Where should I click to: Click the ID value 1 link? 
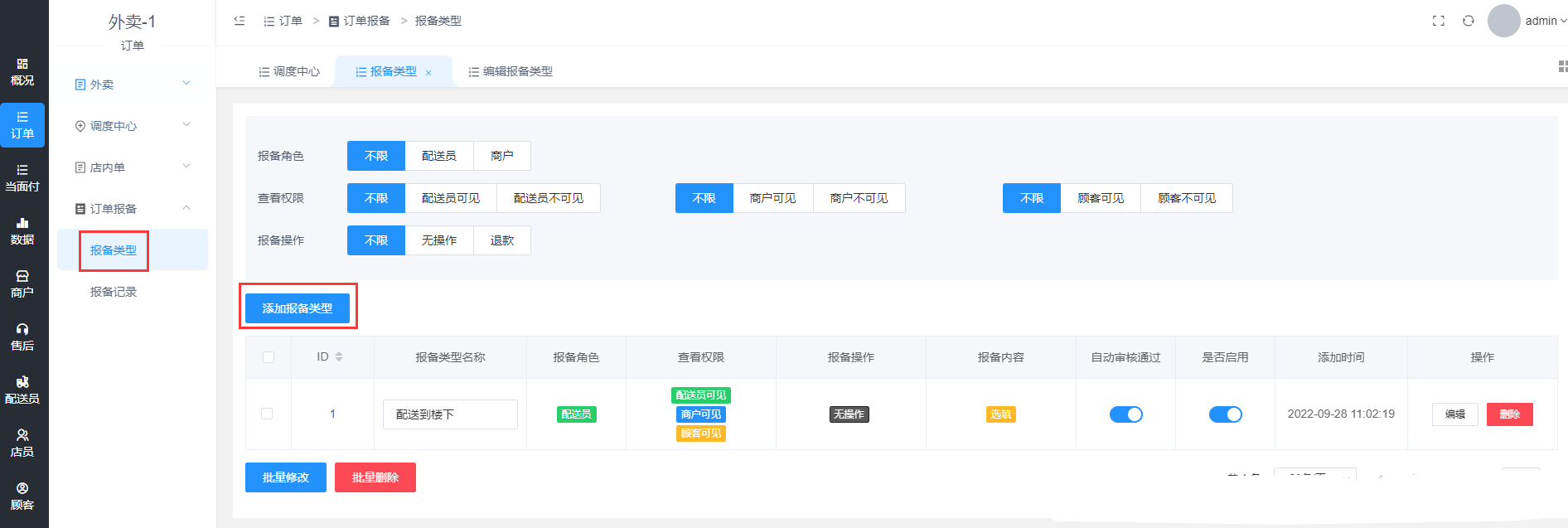click(x=332, y=414)
